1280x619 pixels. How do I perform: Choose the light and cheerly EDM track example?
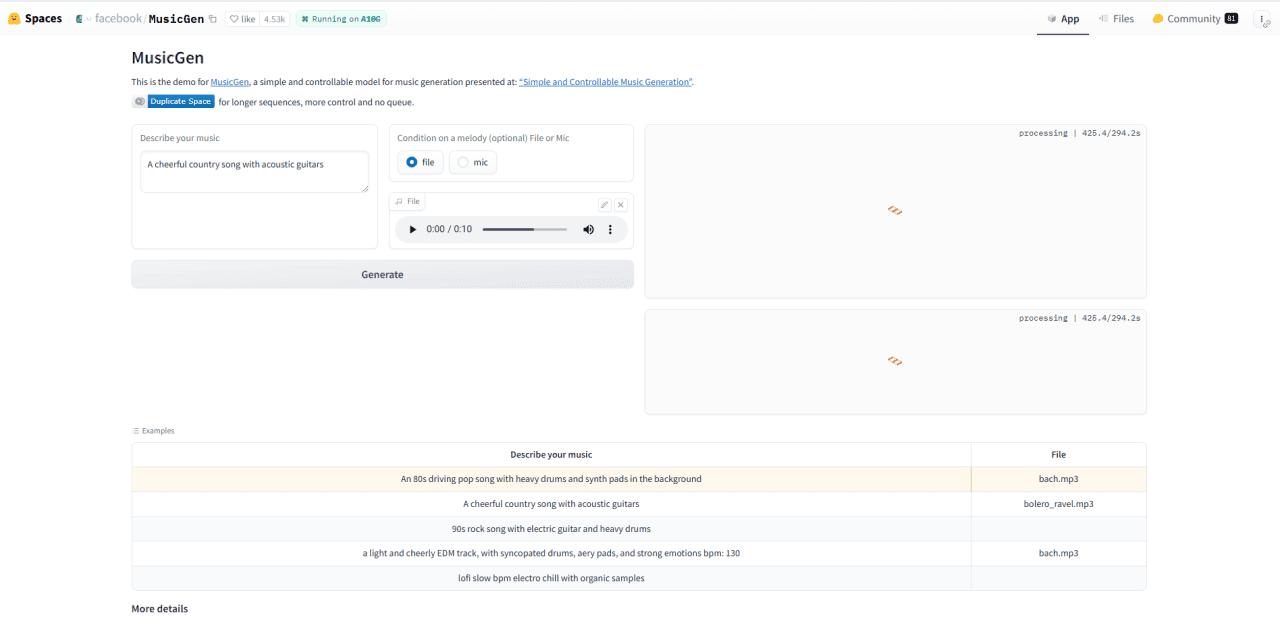[551, 553]
